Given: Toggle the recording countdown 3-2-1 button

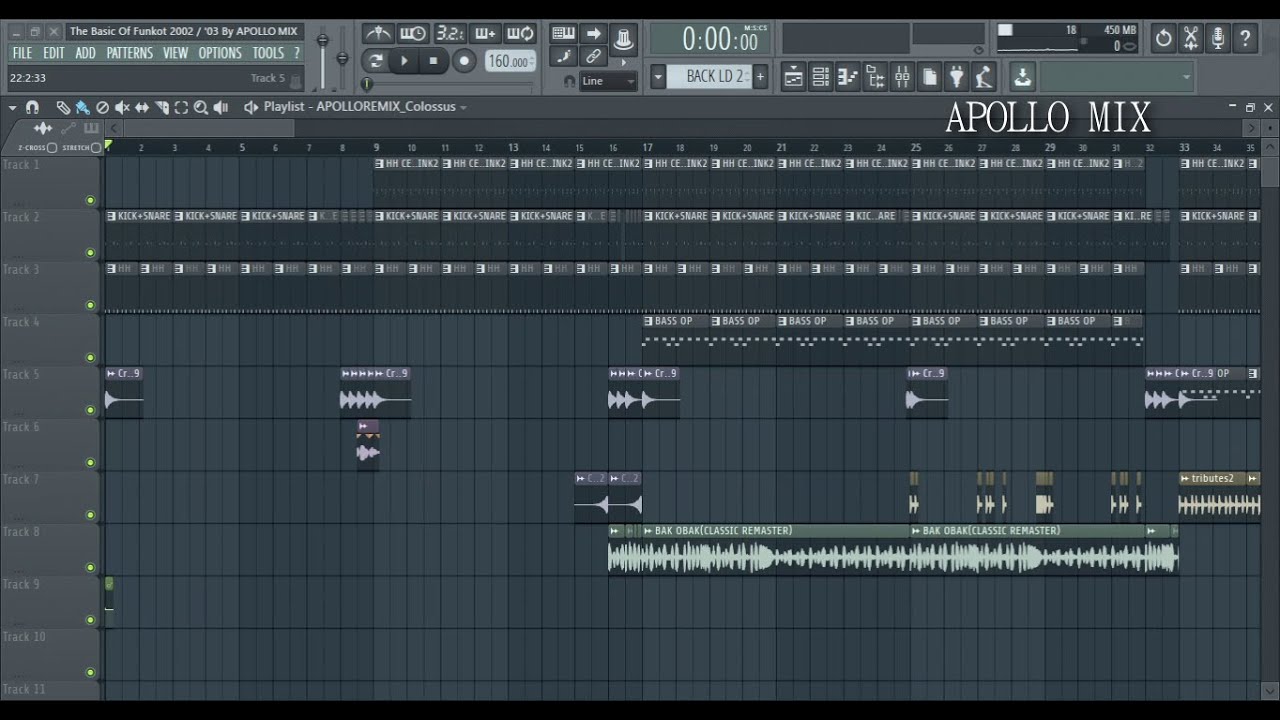Looking at the screenshot, I should pyautogui.click(x=448, y=34).
